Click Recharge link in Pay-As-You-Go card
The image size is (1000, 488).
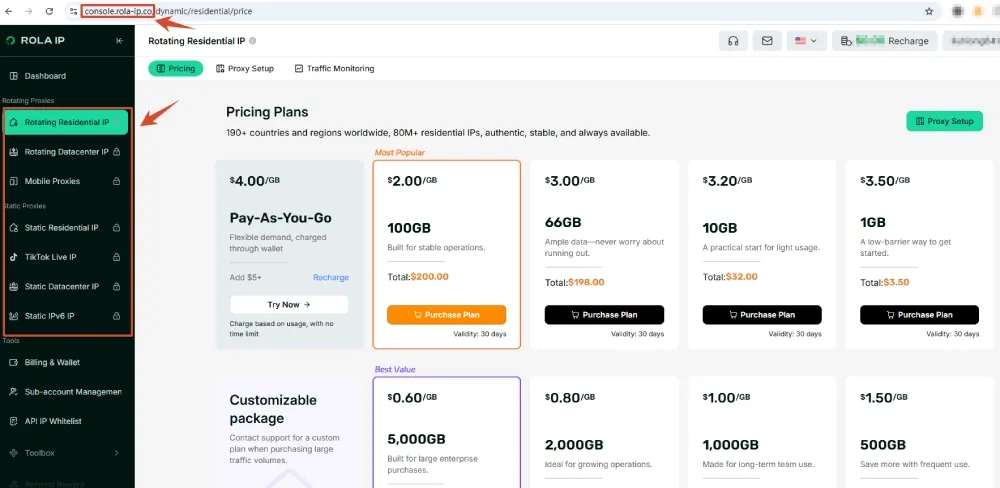tap(330, 277)
